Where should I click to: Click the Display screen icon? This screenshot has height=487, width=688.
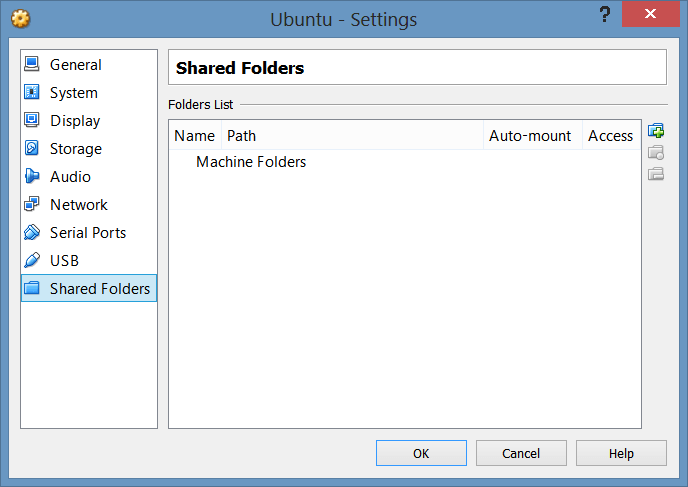32,120
